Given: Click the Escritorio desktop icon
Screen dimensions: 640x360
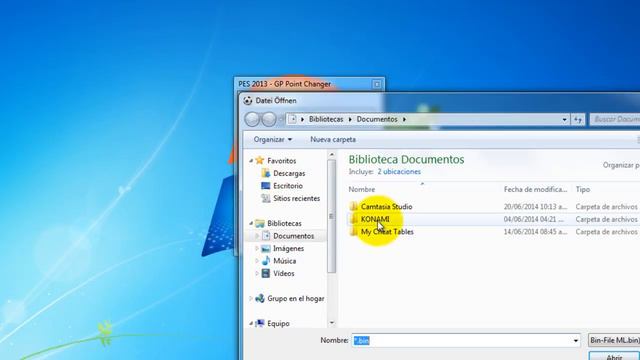Looking at the screenshot, I should point(266,186).
